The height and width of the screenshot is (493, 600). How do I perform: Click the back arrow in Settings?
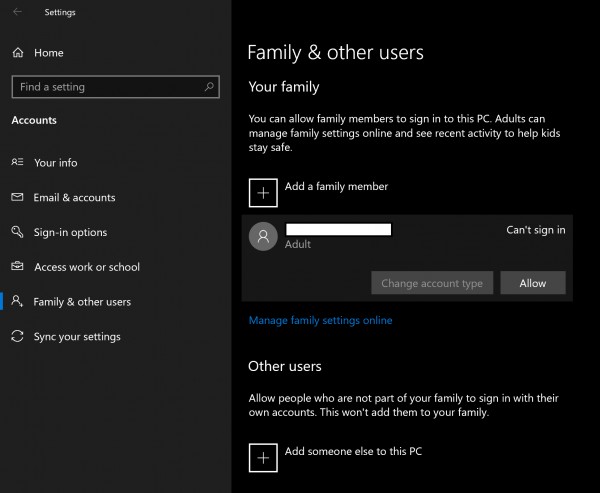point(17,11)
